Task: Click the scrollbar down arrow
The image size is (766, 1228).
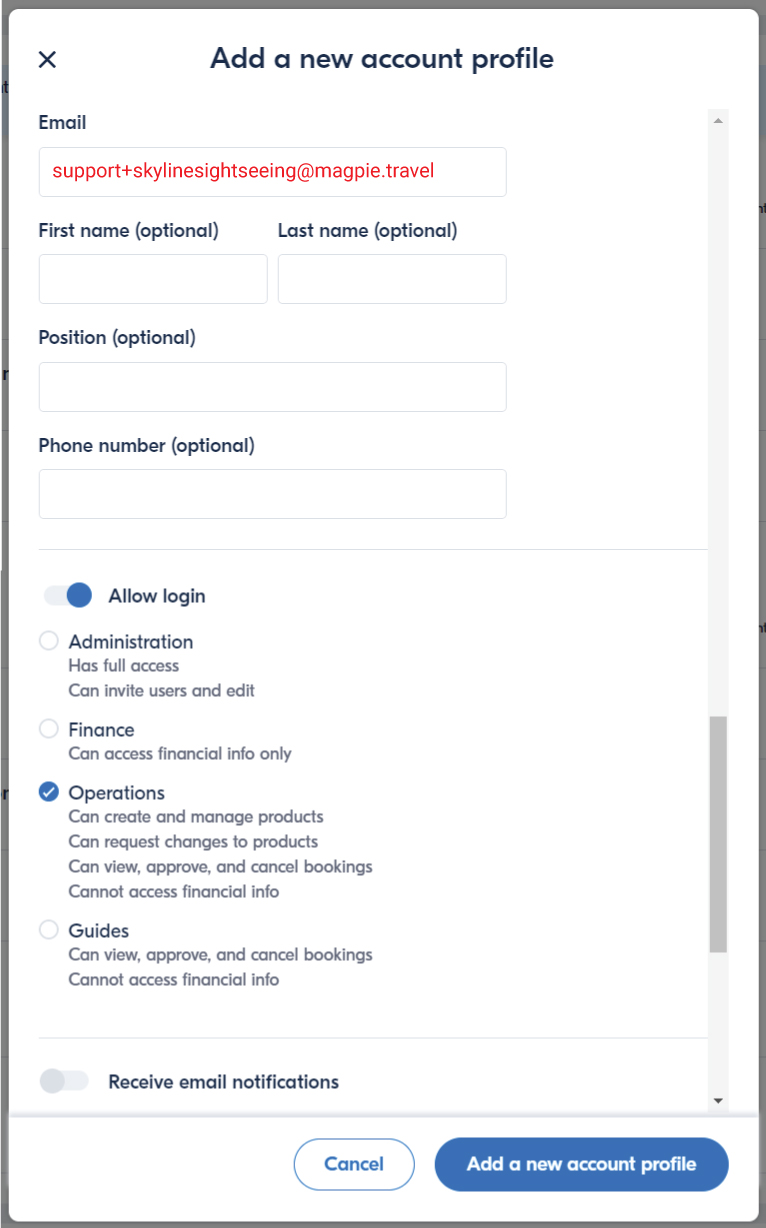Action: [x=717, y=1100]
